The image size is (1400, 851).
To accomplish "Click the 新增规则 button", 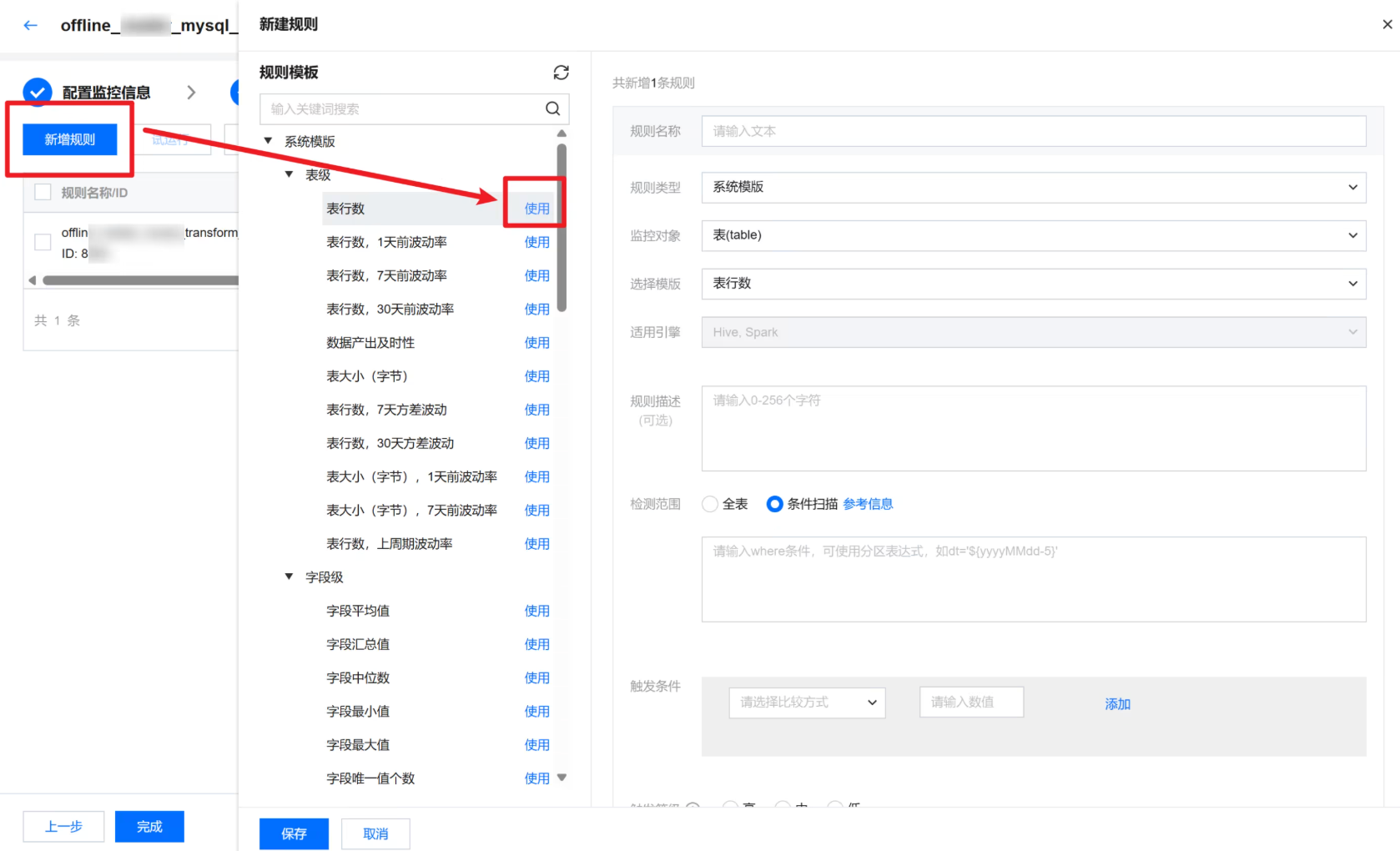I will pos(70,139).
